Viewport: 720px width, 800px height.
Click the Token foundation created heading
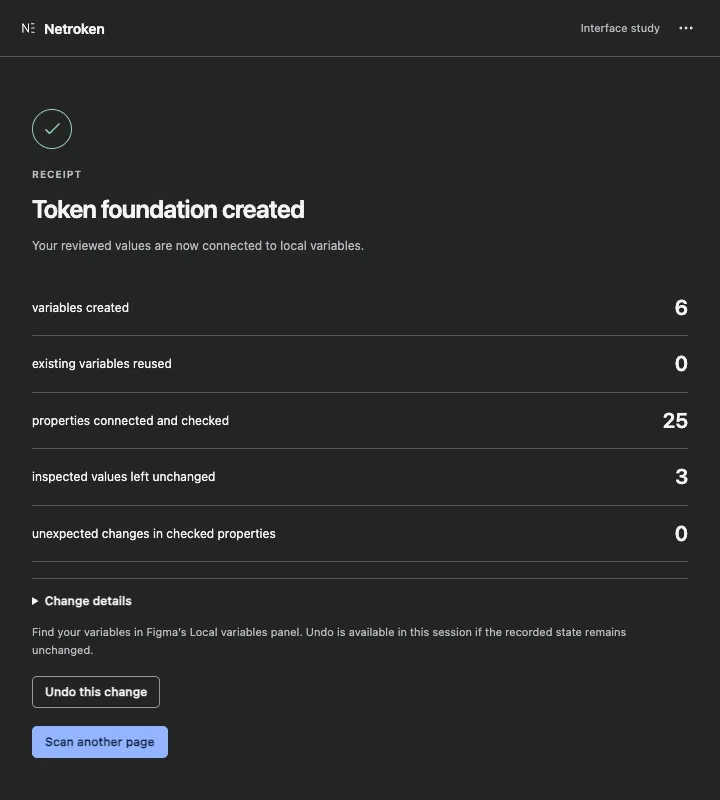(x=168, y=210)
